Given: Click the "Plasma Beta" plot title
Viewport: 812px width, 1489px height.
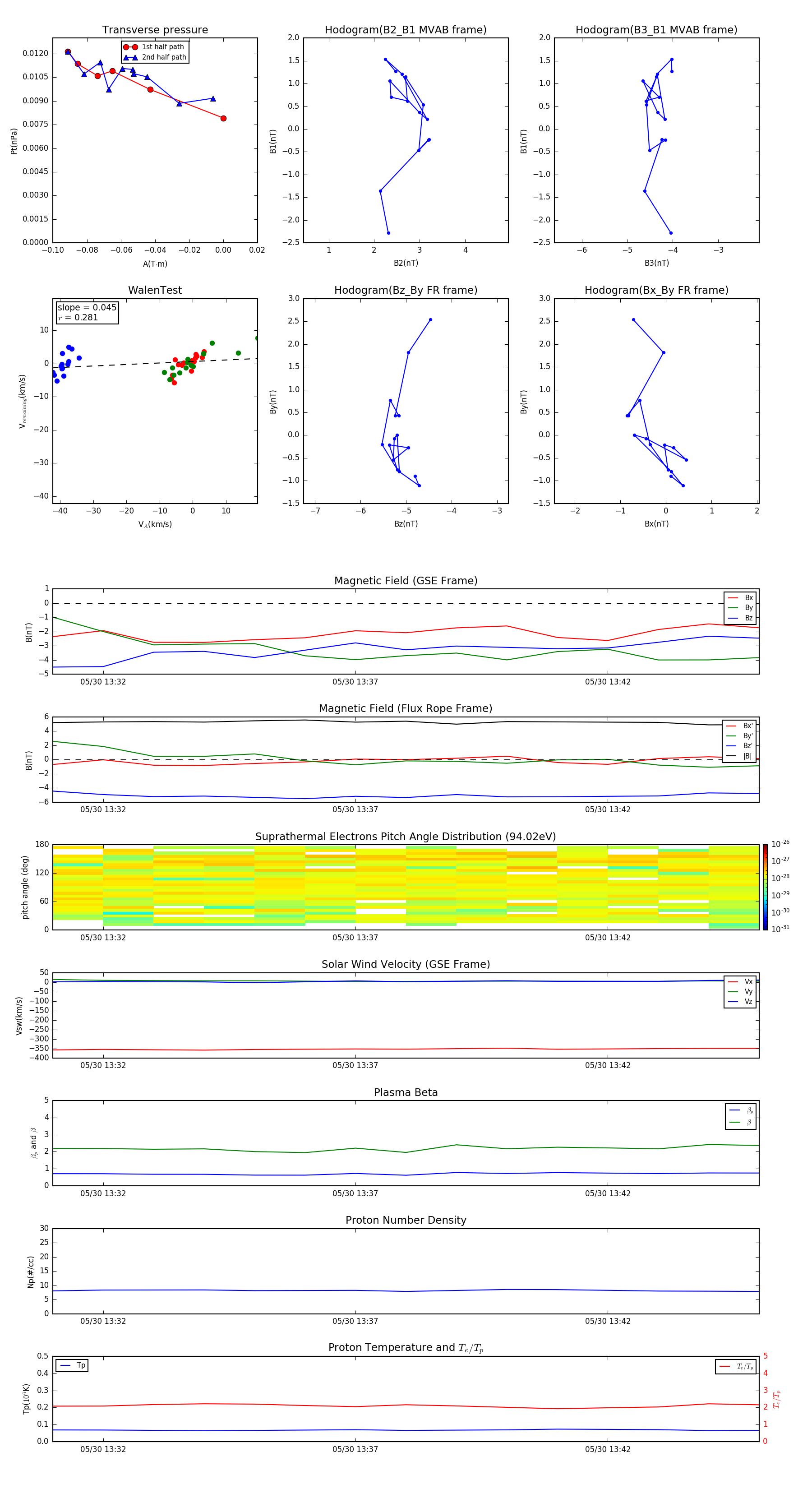Looking at the screenshot, I should coord(406,1092).
